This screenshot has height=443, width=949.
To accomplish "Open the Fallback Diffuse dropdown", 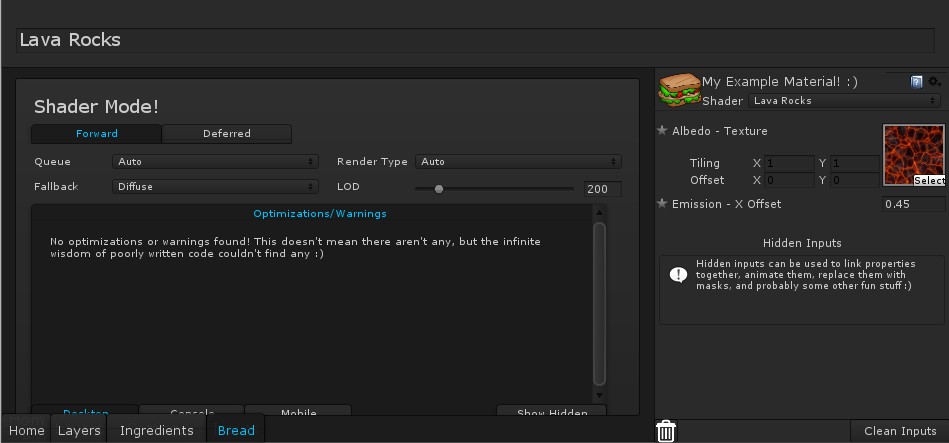I will (x=215, y=187).
